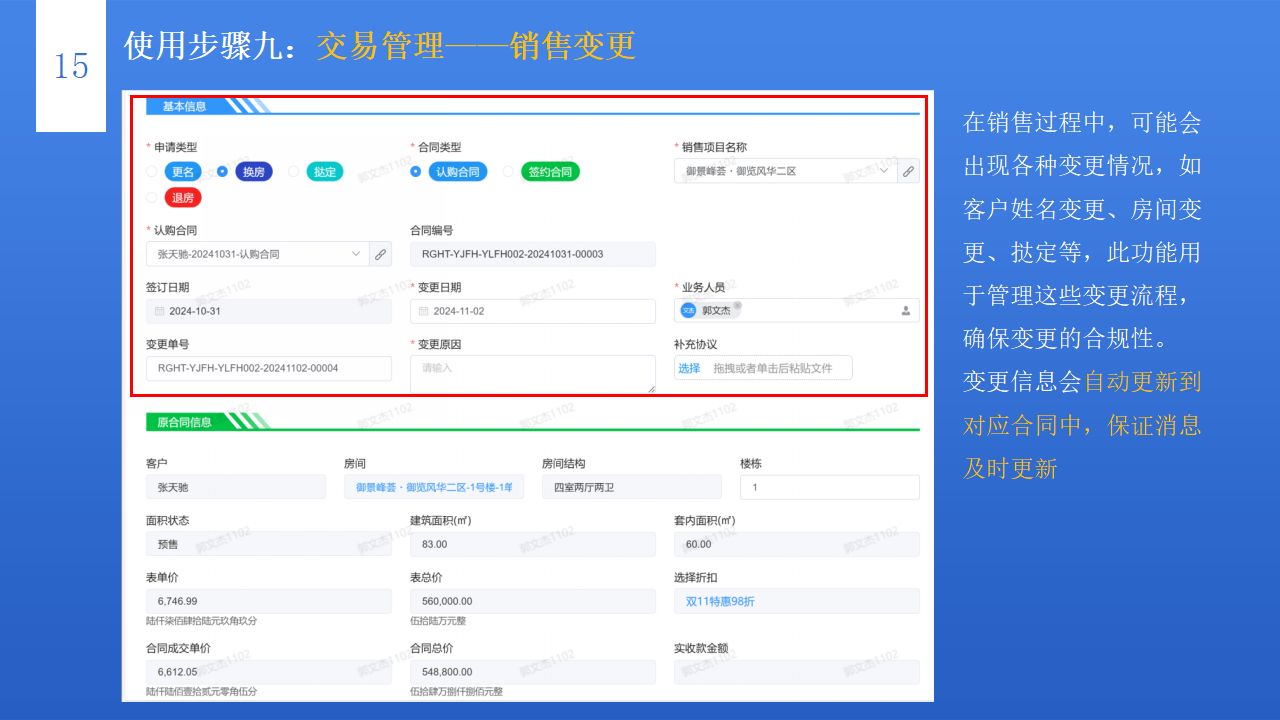Click the 文杰 avatar icon on the personnel tag
The height and width of the screenshot is (720, 1280).
(688, 310)
